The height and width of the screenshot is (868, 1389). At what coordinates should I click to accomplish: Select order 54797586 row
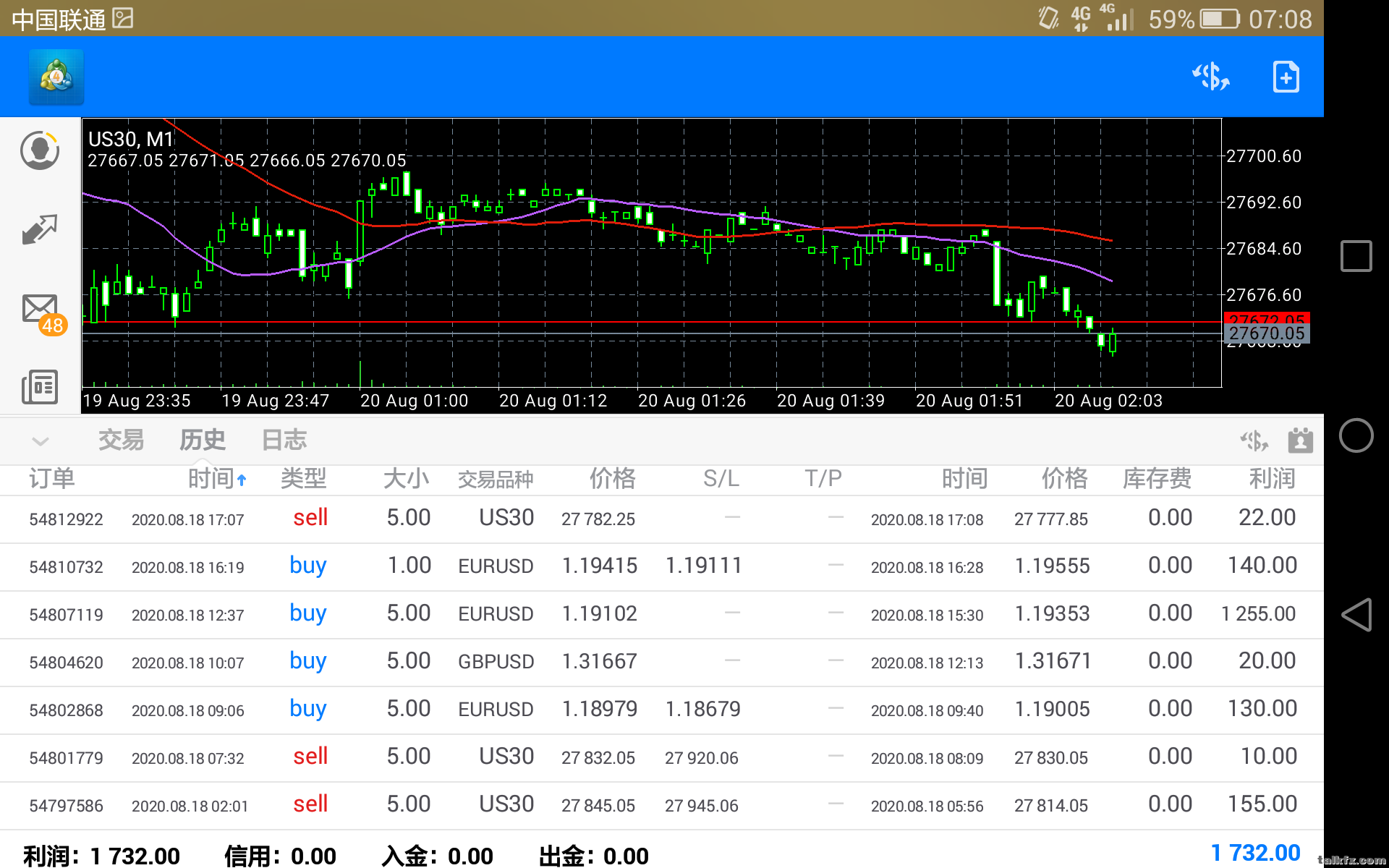click(x=662, y=806)
